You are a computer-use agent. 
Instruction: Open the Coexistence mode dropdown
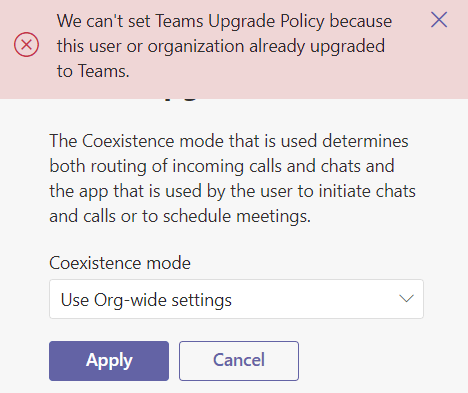click(236, 299)
